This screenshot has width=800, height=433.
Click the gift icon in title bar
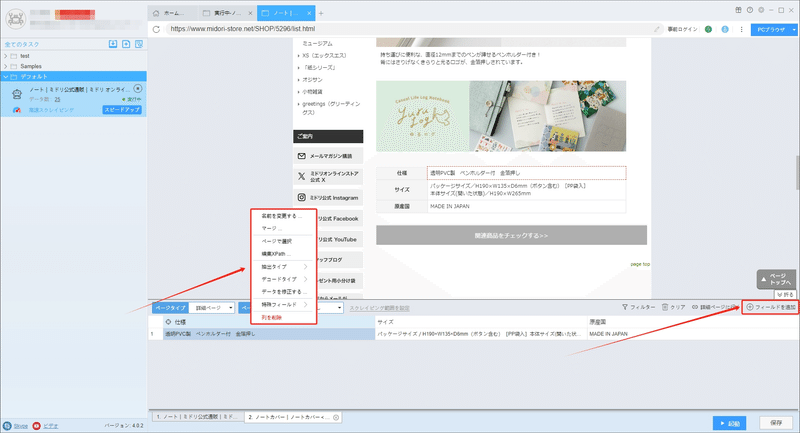point(738,10)
